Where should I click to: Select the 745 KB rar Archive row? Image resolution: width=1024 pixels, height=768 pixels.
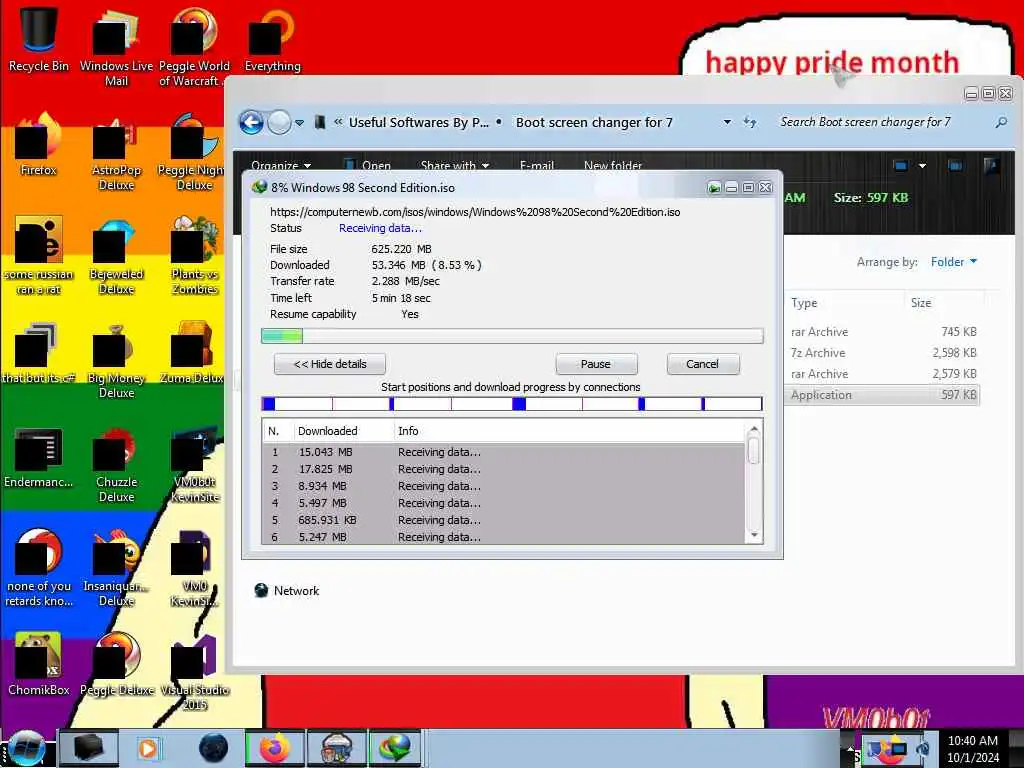tap(884, 332)
